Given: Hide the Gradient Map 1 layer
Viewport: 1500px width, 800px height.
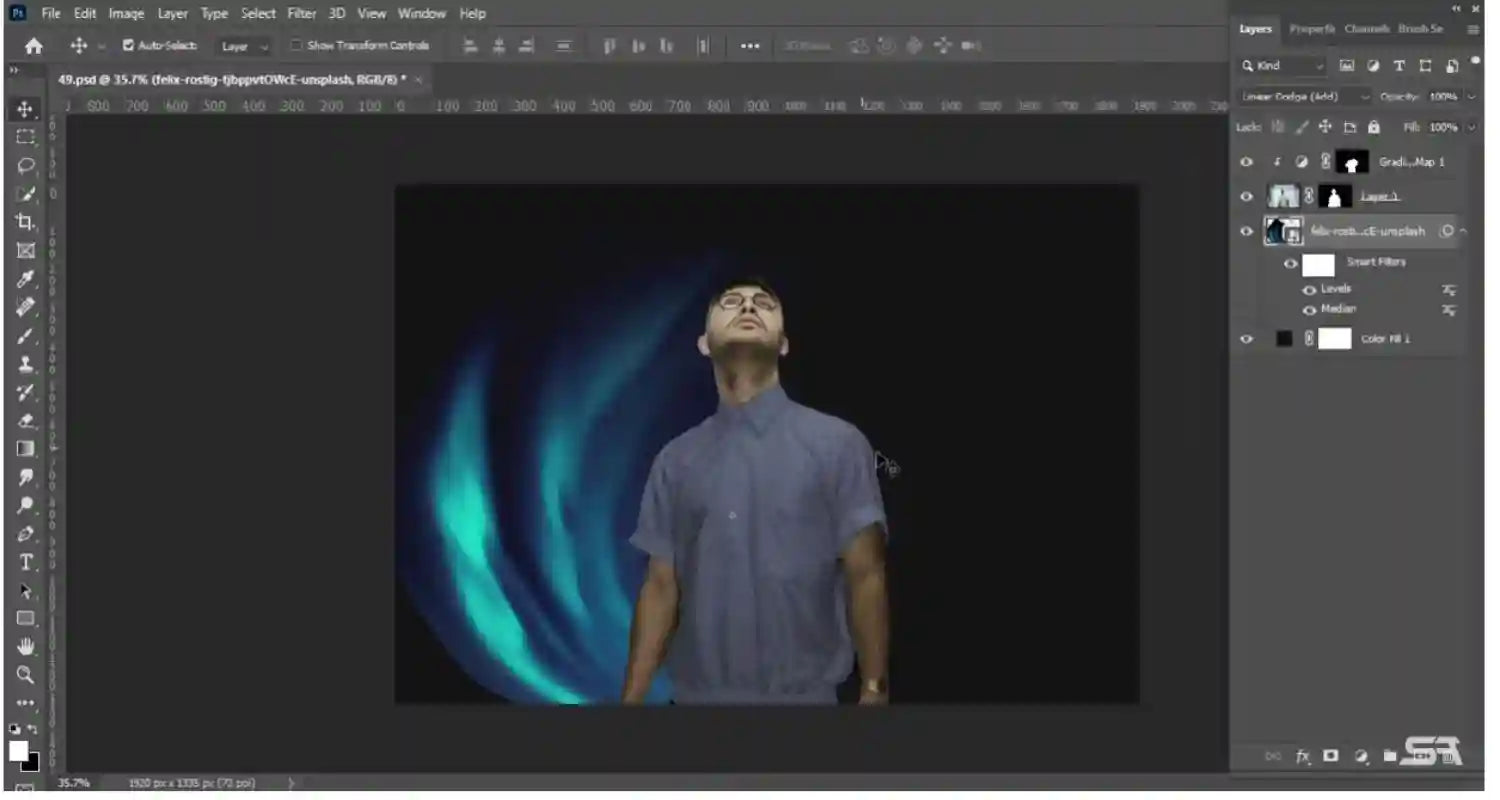Looking at the screenshot, I should (1246, 162).
